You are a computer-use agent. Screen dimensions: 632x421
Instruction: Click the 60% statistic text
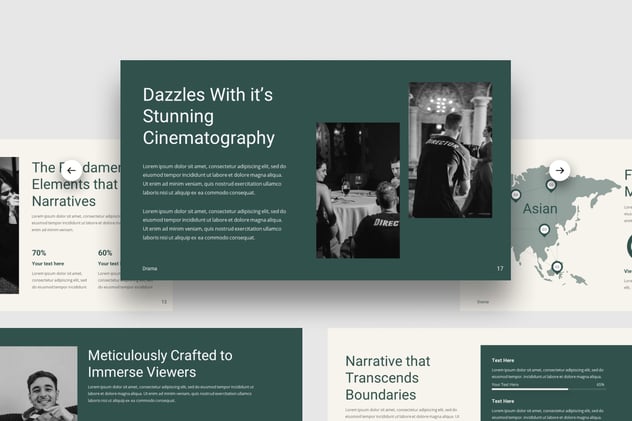point(105,253)
